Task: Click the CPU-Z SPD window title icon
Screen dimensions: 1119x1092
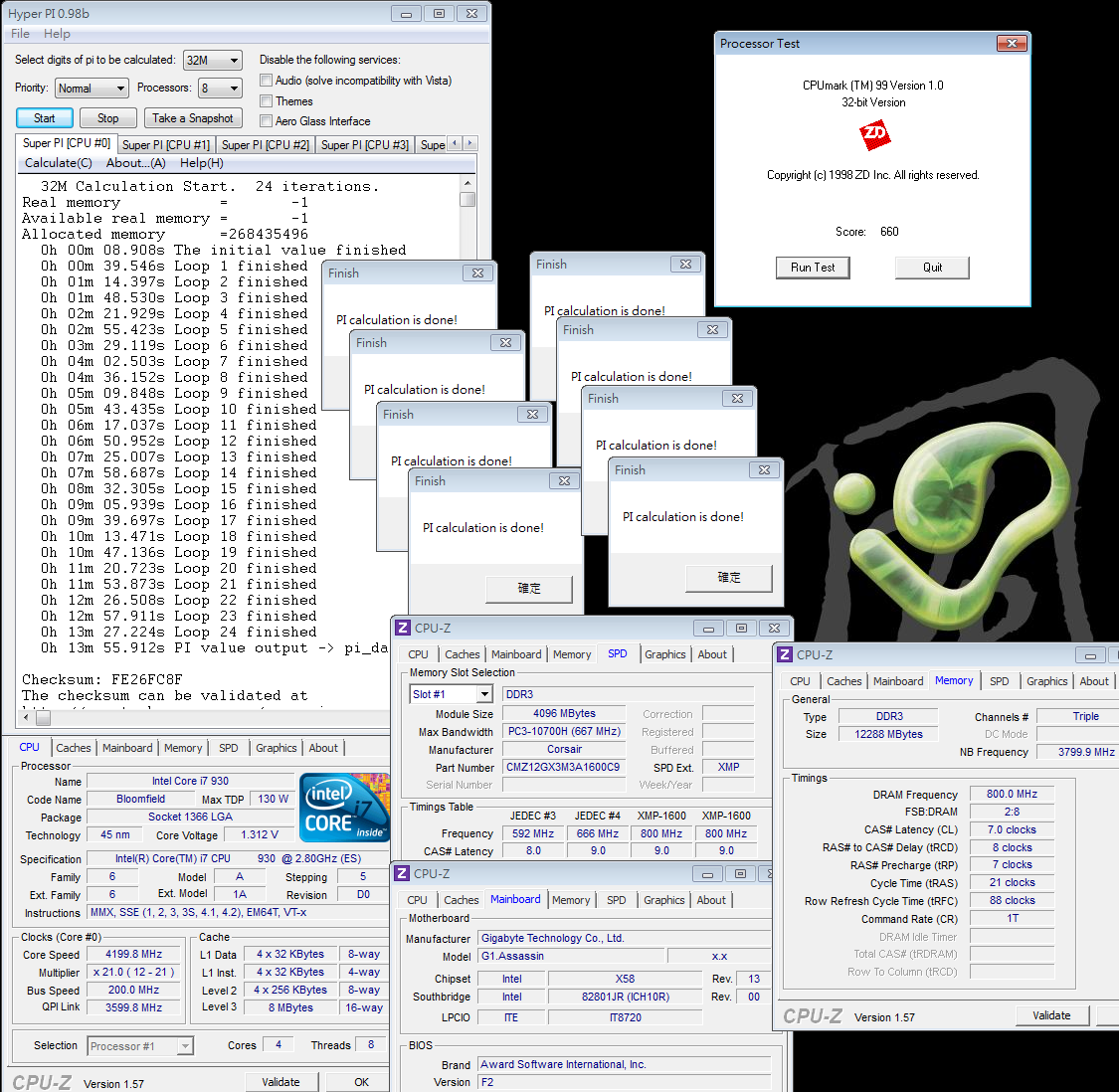Action: point(403,629)
